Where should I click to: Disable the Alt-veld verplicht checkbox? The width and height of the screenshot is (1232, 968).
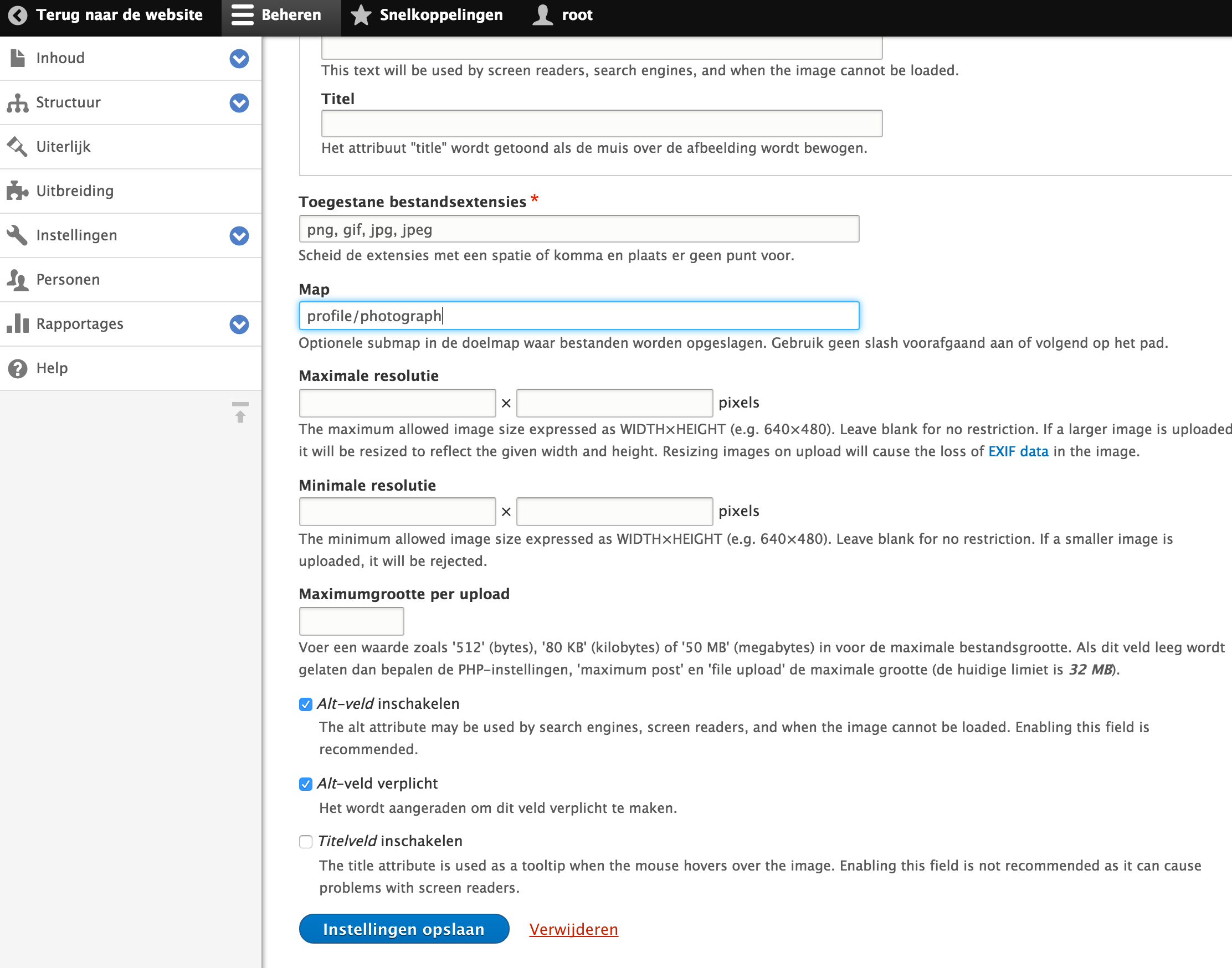(x=306, y=784)
